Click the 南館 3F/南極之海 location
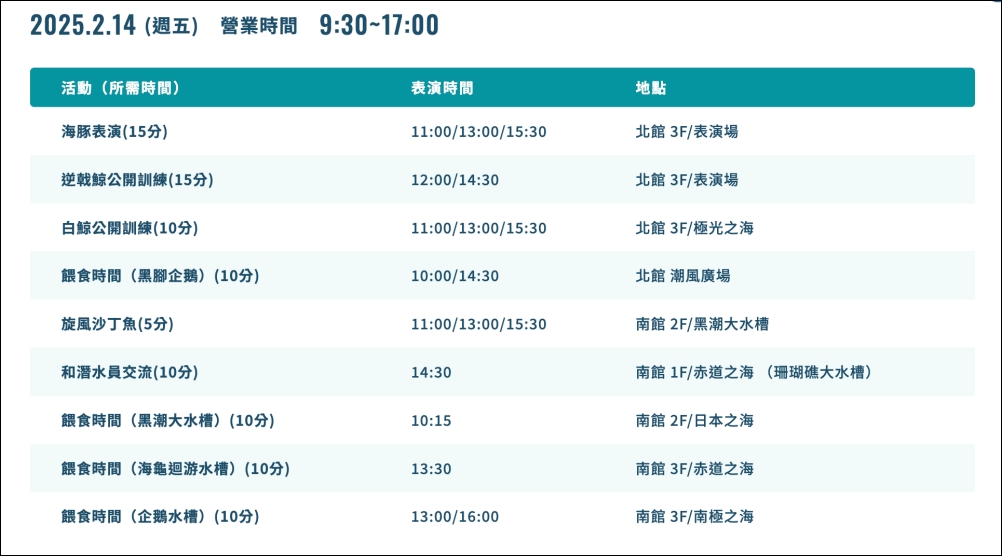The width and height of the screenshot is (1002, 556). (x=694, y=517)
